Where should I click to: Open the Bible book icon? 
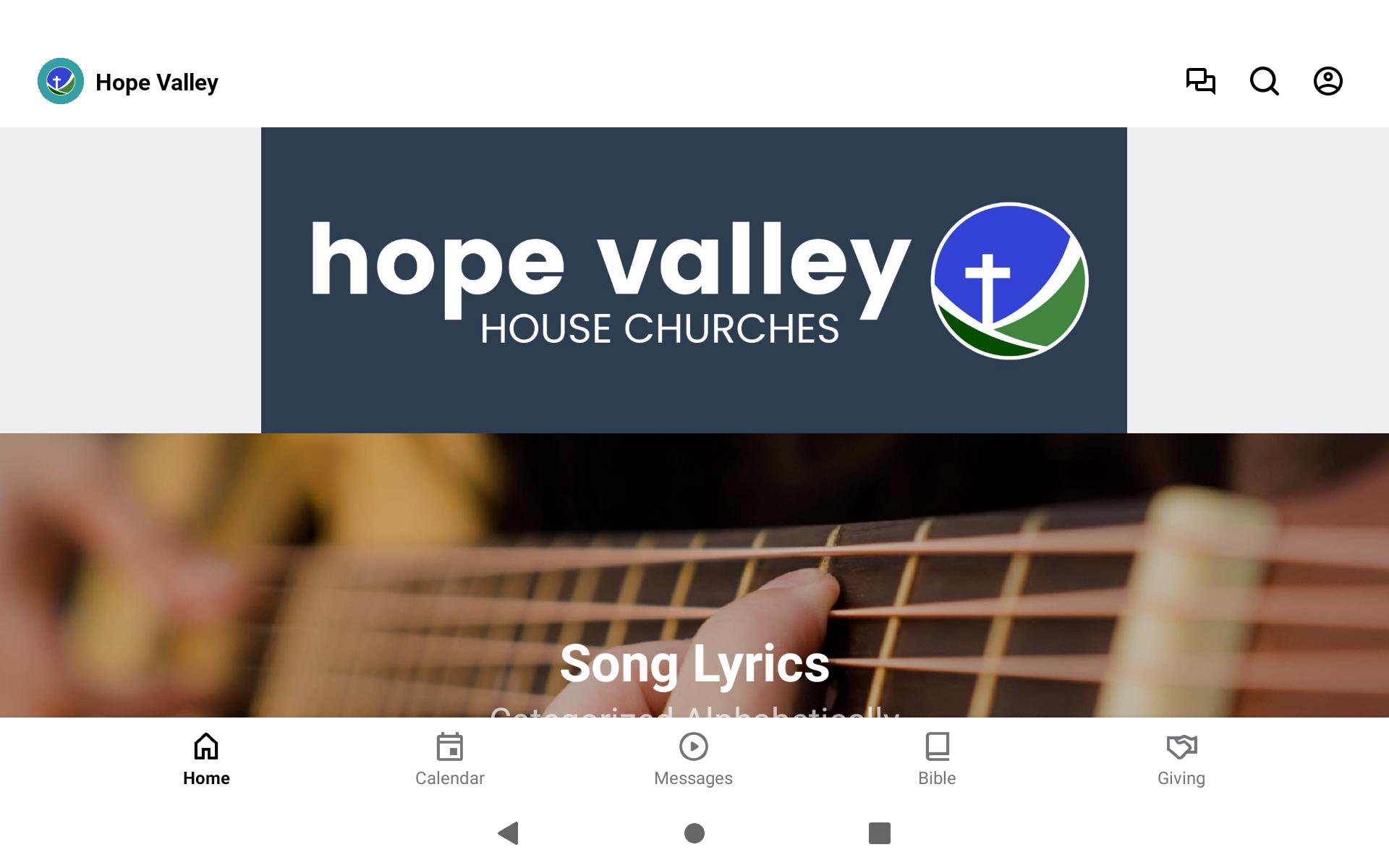tap(938, 746)
